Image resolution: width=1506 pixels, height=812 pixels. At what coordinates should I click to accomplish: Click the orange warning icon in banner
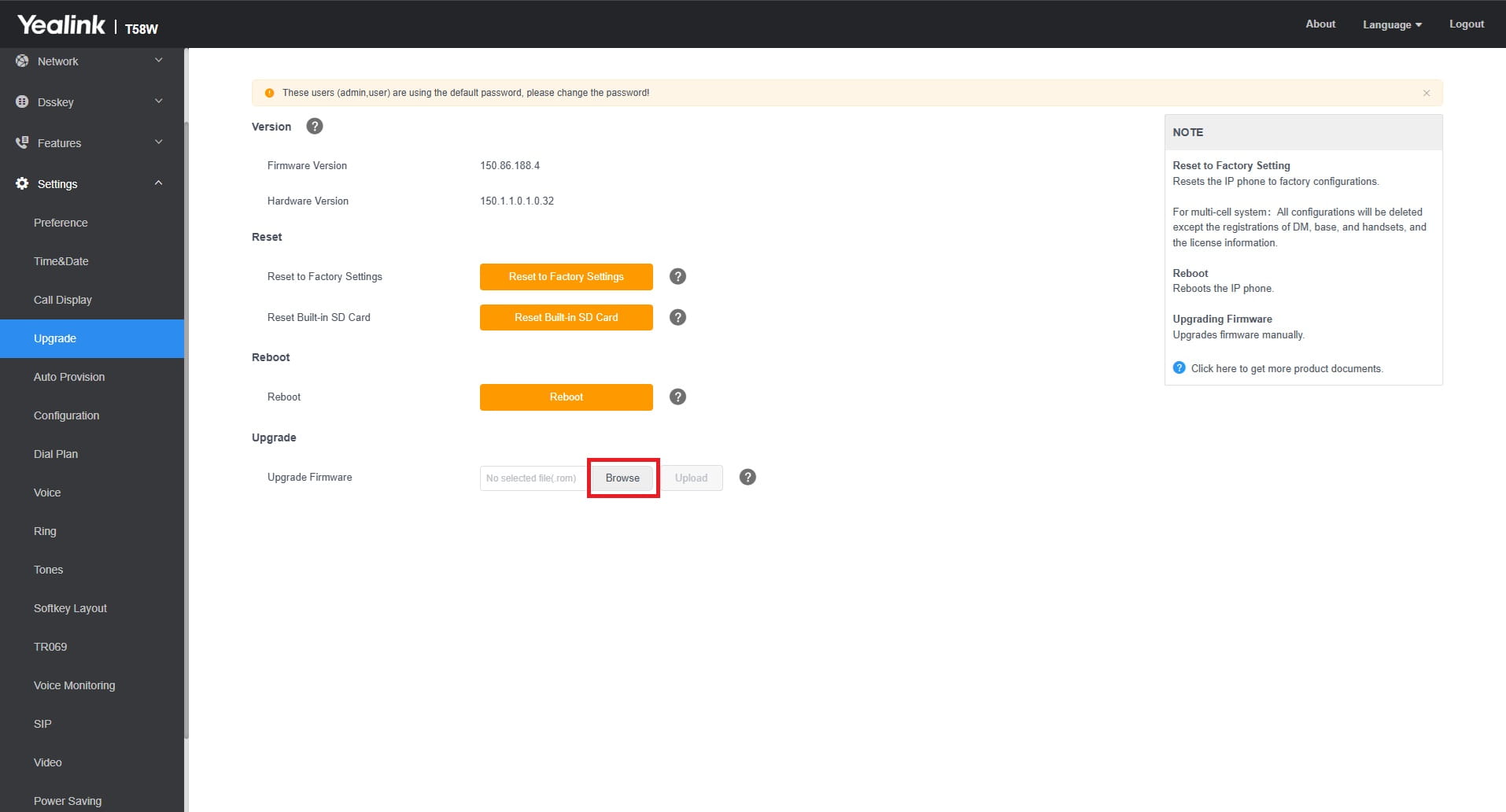(269, 93)
